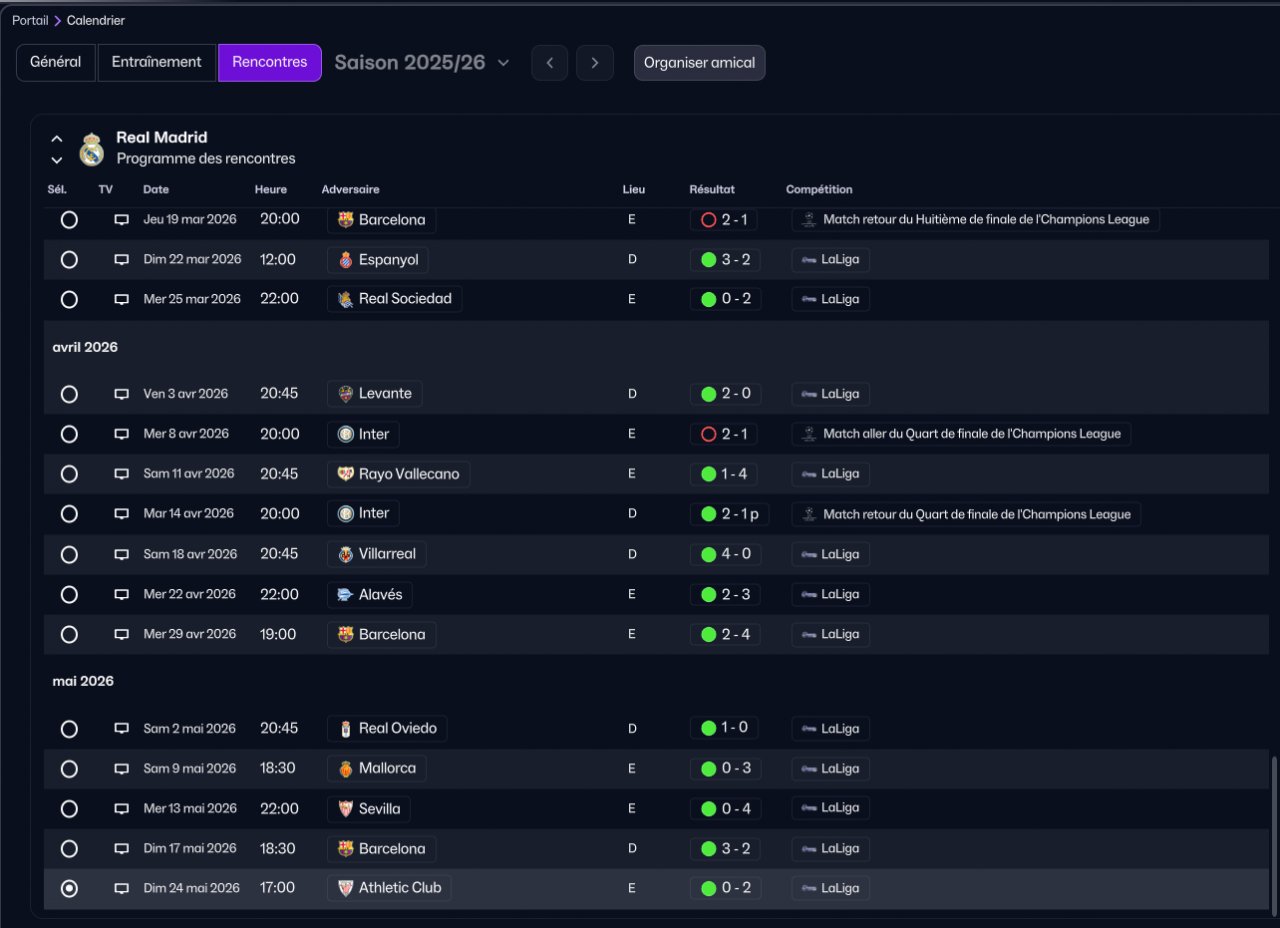
Task: Click the Athletic Club crest icon
Action: (346, 888)
